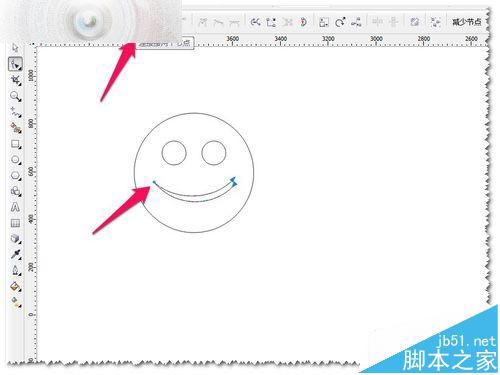Screen dimensions: 500x375
Task: Select the Table tool
Action: 15,223
